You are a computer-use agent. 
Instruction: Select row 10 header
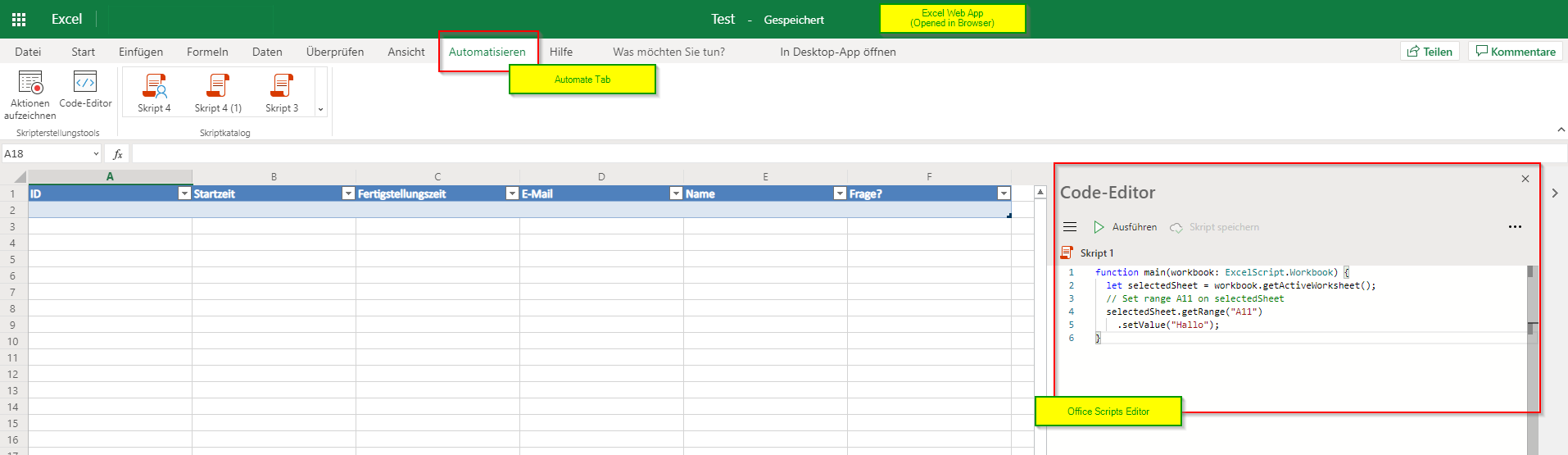13,341
